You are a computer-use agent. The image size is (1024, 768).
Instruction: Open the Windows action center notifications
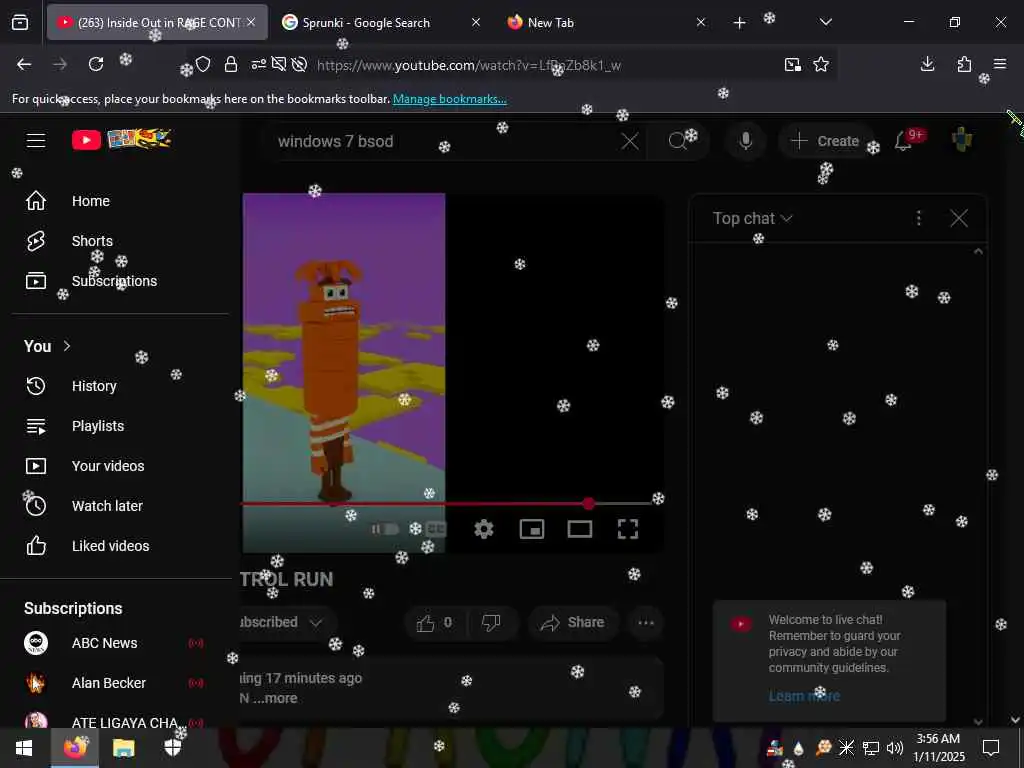pyautogui.click(x=991, y=748)
